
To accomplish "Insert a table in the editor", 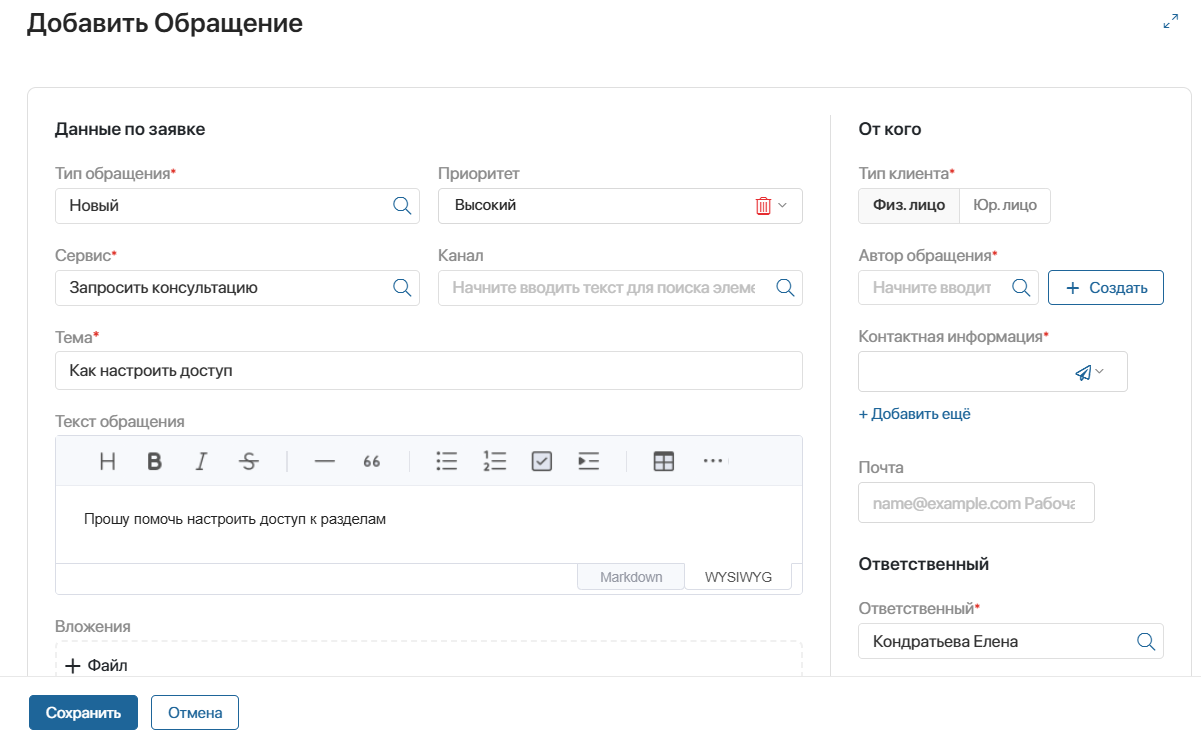I will tap(663, 461).
